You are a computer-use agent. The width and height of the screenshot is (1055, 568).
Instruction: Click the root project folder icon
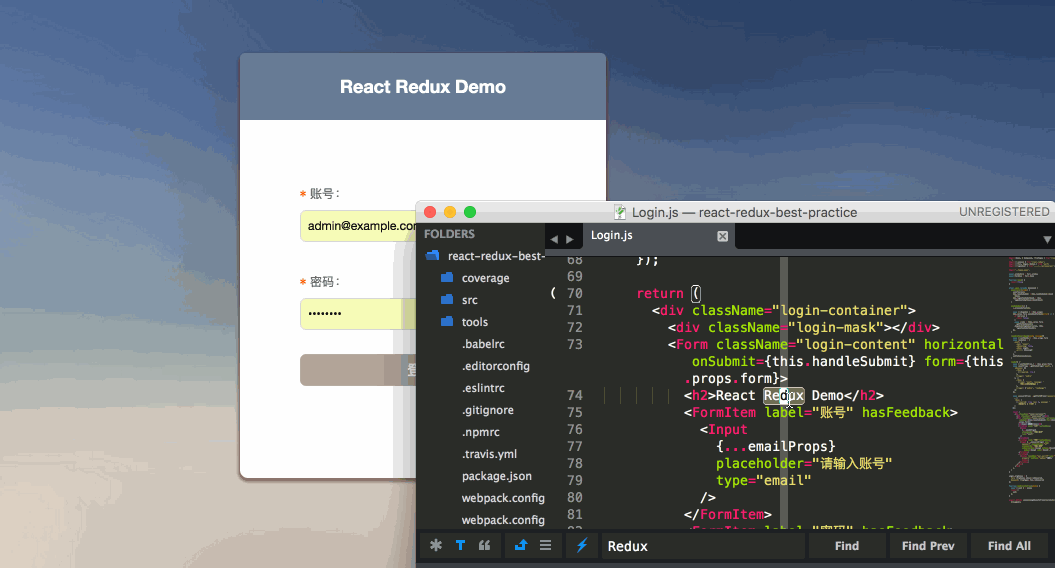tap(433, 256)
